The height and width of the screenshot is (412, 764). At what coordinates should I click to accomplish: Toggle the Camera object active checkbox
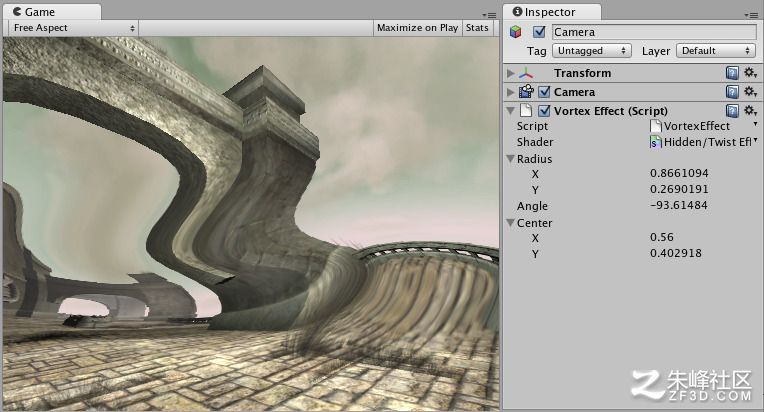coord(539,32)
